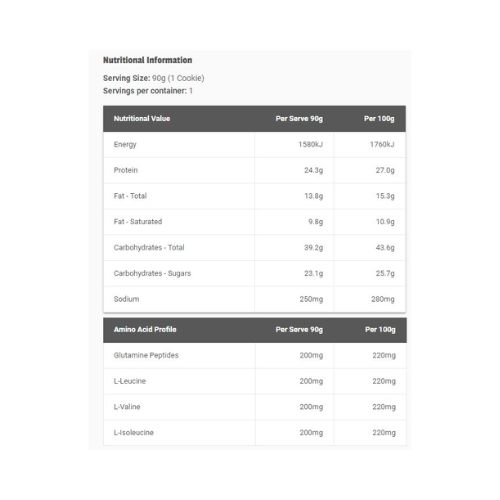
Task: Select the Carbohydrates - Total label
Action: coord(149,247)
